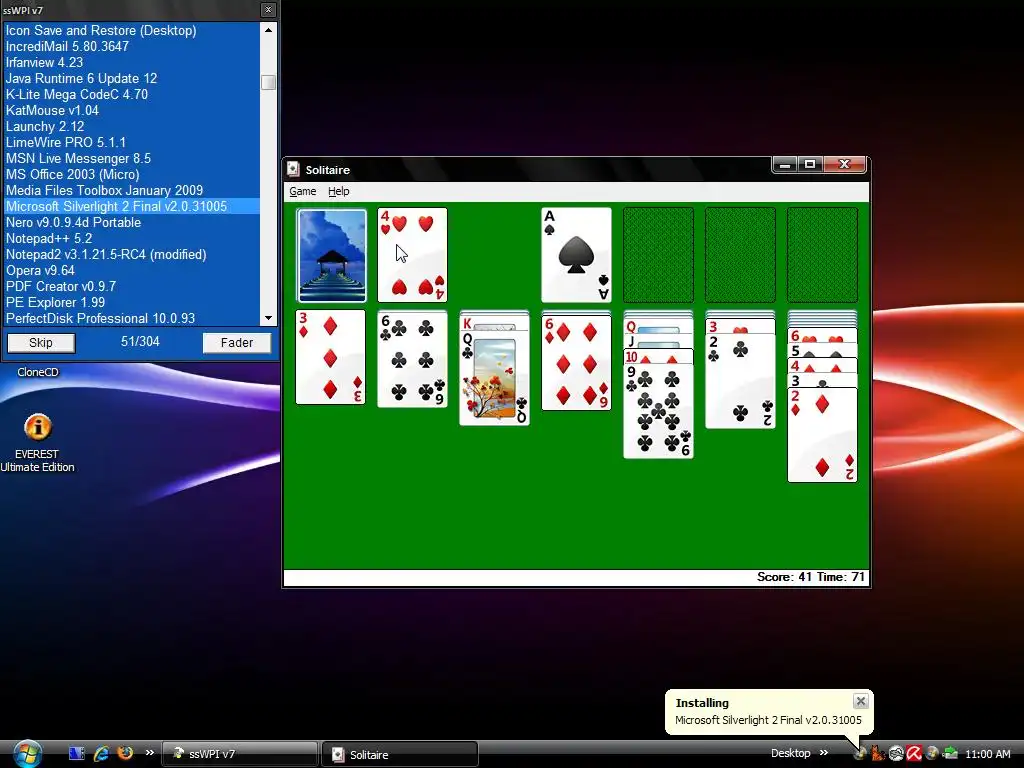
Task: Select the 3 of diamonds card
Action: click(x=330, y=357)
